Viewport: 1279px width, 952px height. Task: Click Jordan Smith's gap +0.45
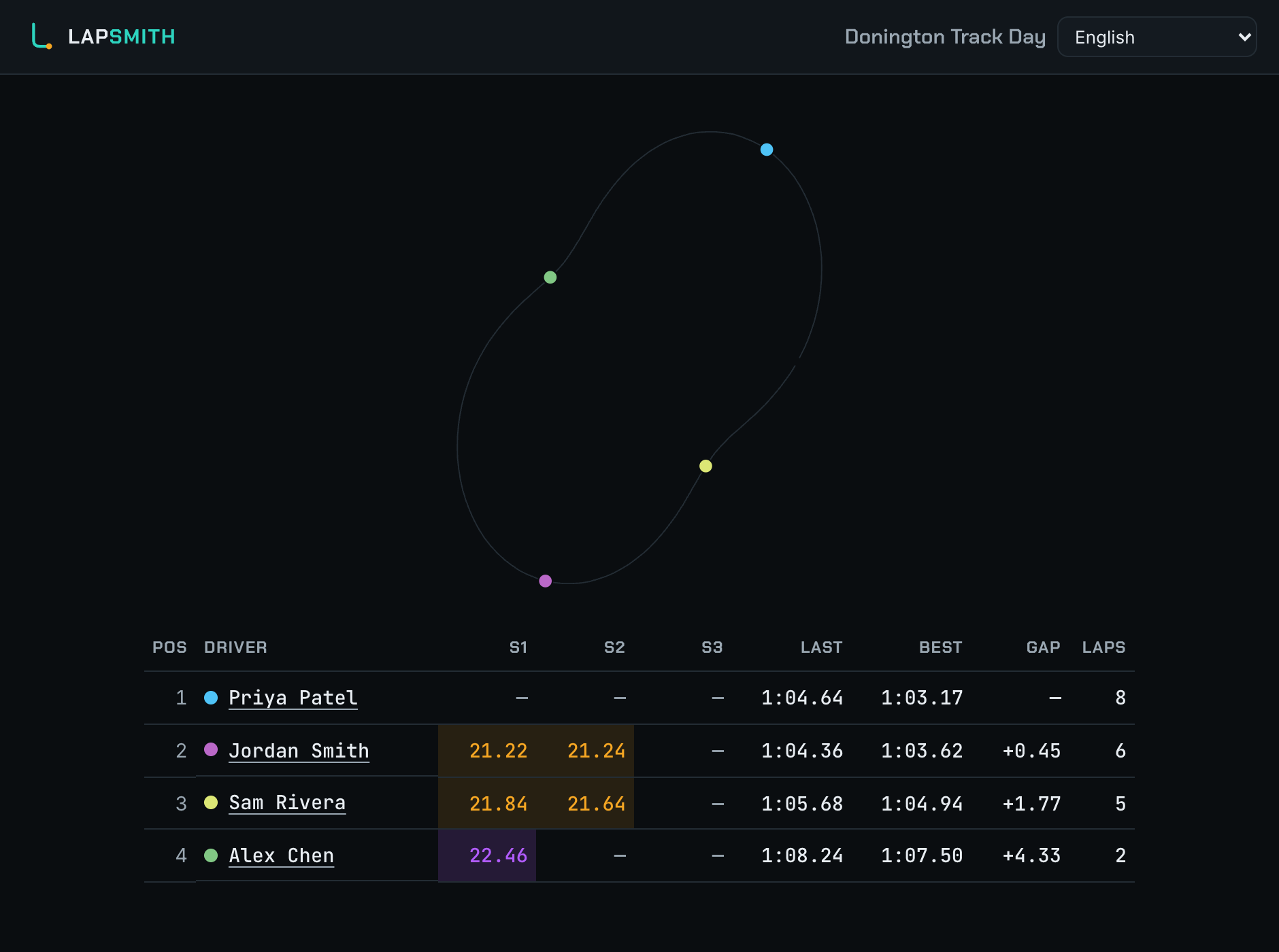[x=1031, y=751]
